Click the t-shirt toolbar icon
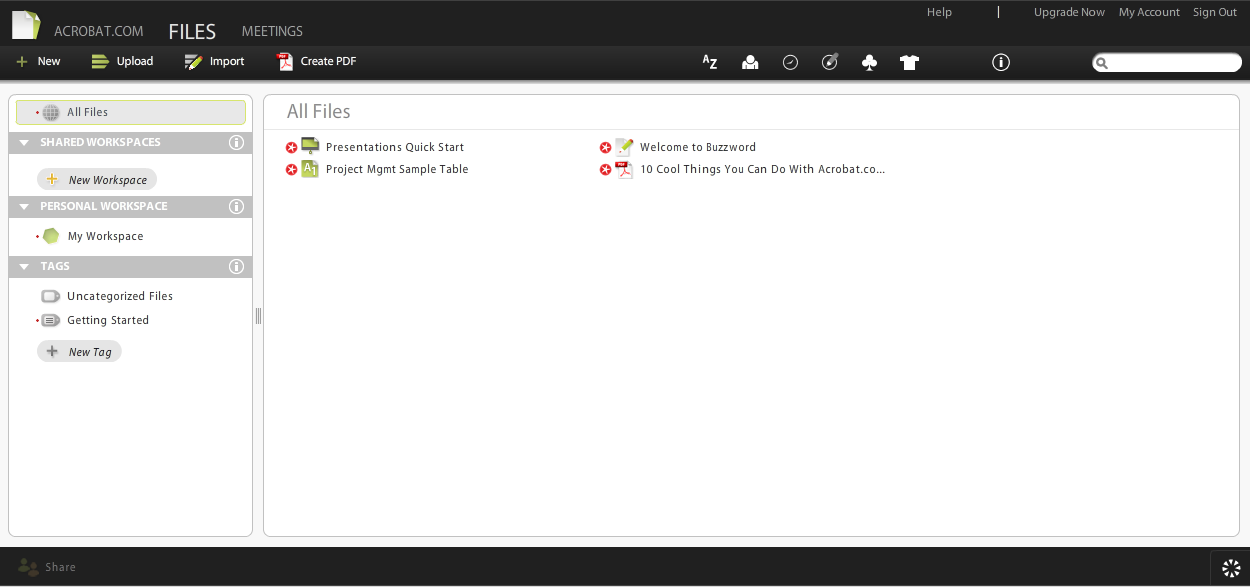Screen dimensions: 1250x587 (909, 62)
